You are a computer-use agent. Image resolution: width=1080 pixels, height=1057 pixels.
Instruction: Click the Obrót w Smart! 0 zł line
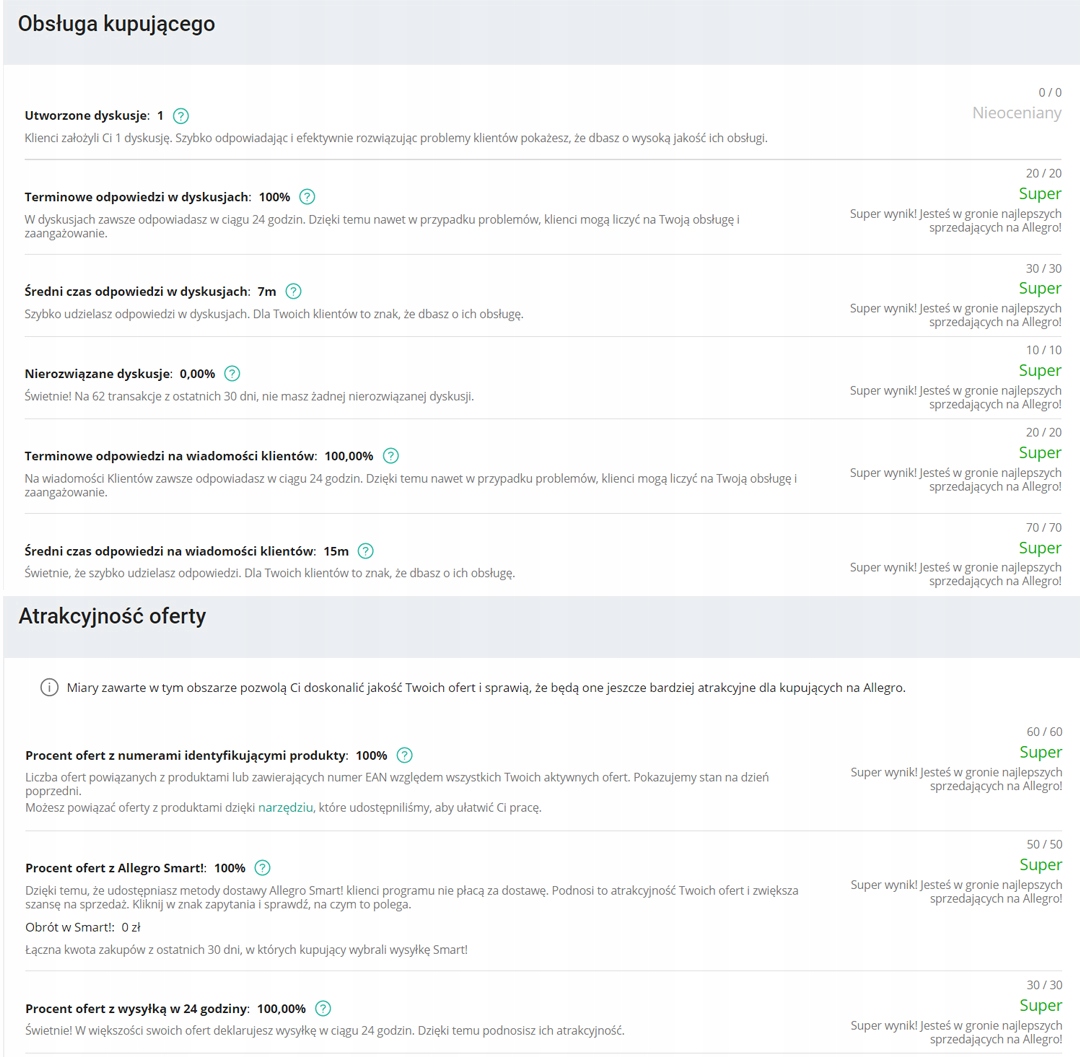coord(83,927)
